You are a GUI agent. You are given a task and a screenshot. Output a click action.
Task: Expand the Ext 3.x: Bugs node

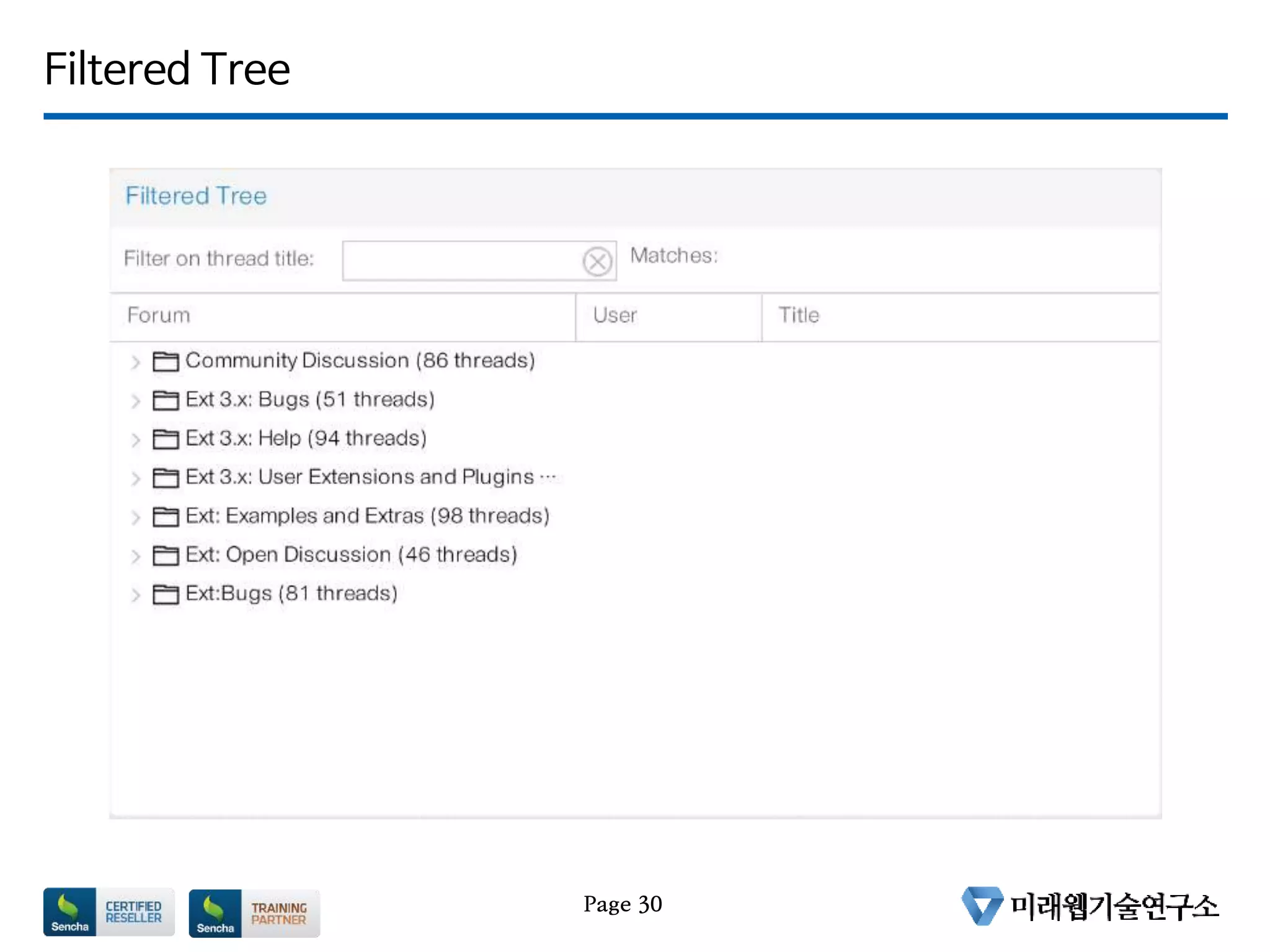tap(136, 401)
